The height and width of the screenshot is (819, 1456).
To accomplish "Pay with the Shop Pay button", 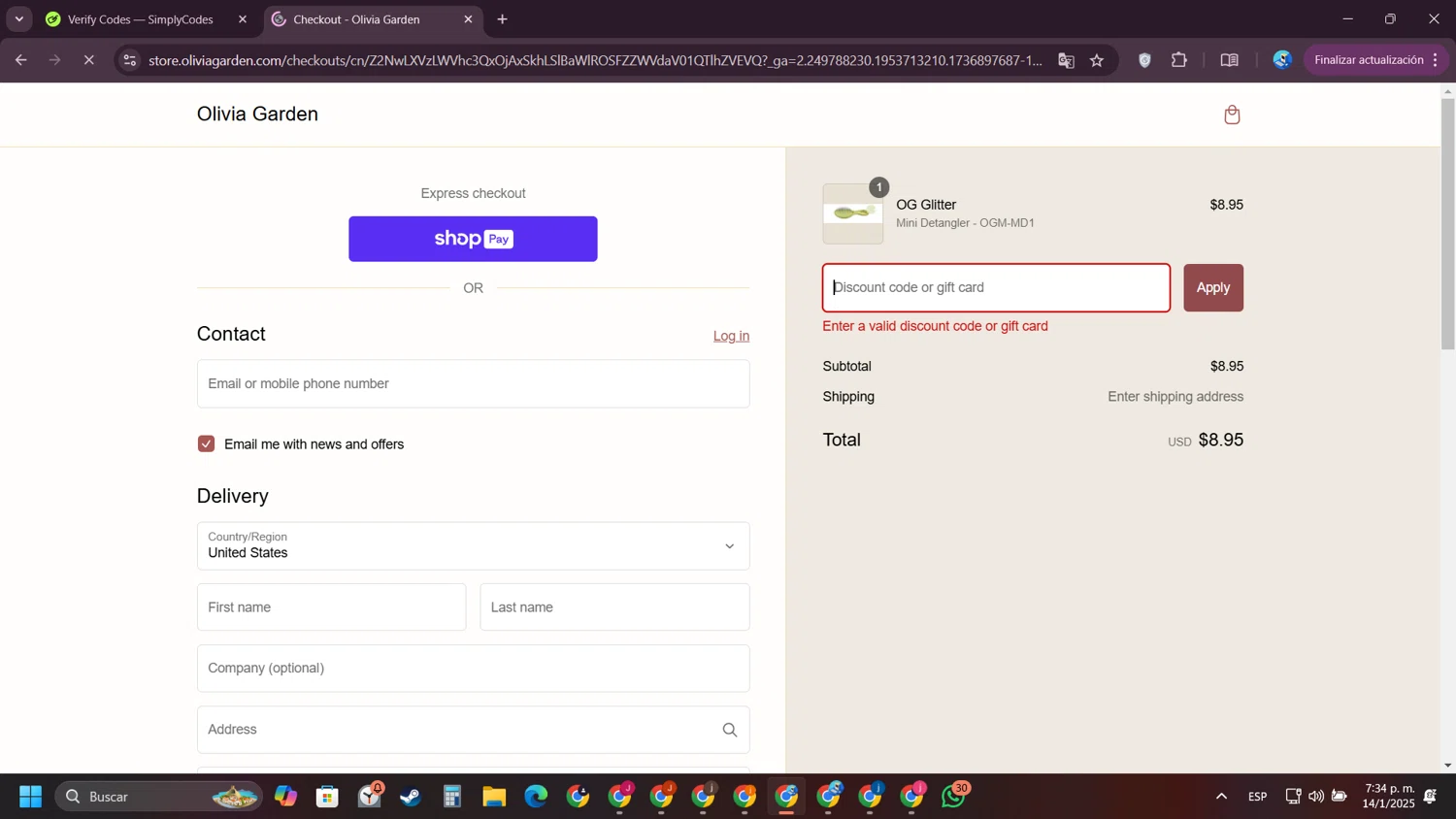I will pos(473,239).
